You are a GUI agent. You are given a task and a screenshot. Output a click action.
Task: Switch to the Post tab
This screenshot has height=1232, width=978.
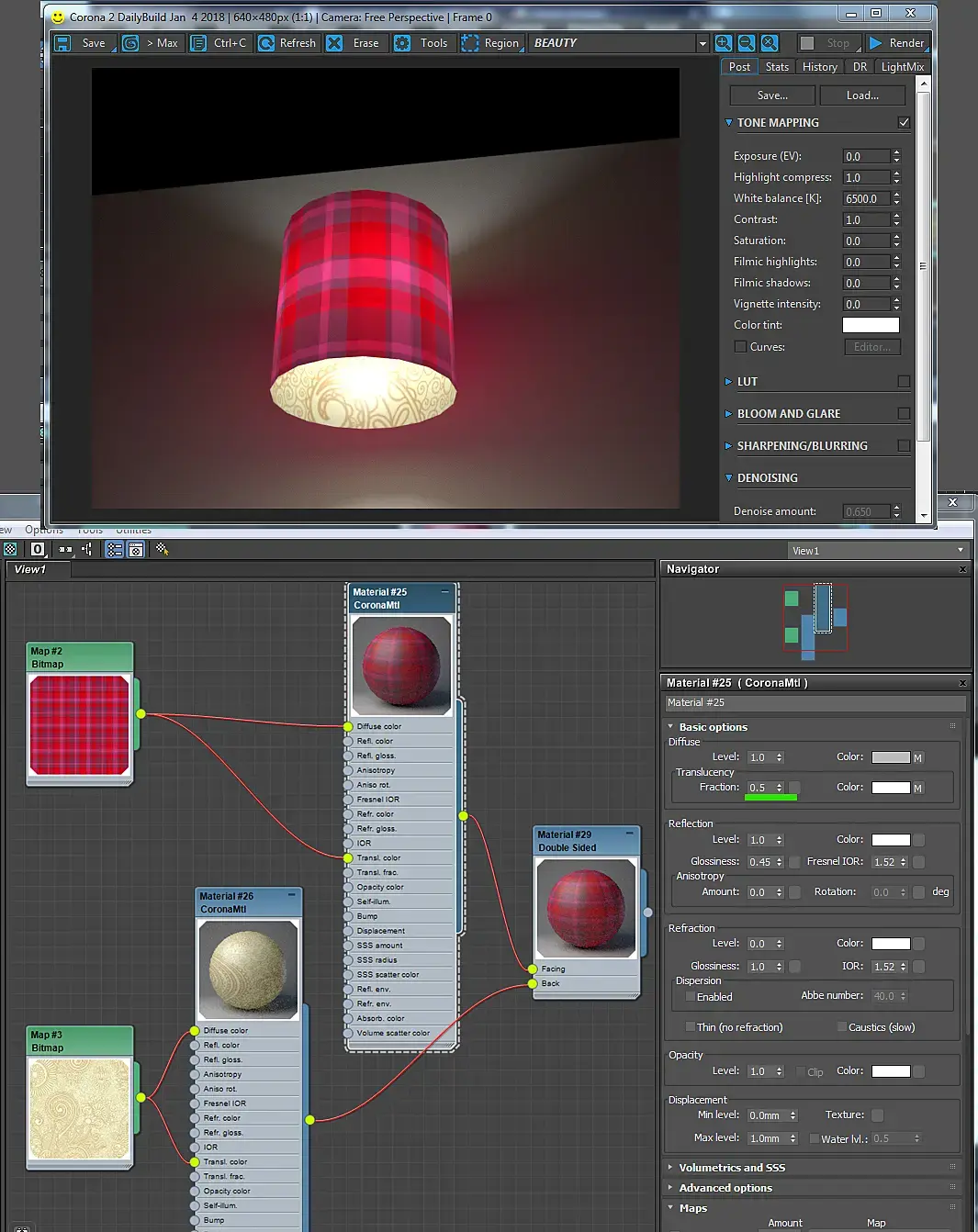tap(739, 67)
